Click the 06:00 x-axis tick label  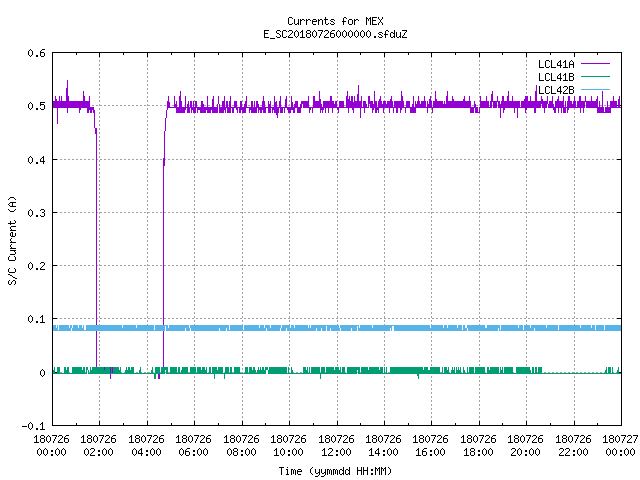[193, 452]
